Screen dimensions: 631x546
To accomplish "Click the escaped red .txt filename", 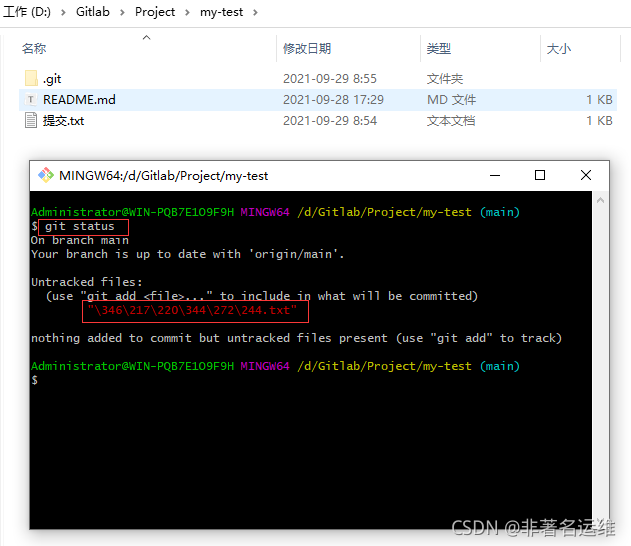I will [x=192, y=310].
